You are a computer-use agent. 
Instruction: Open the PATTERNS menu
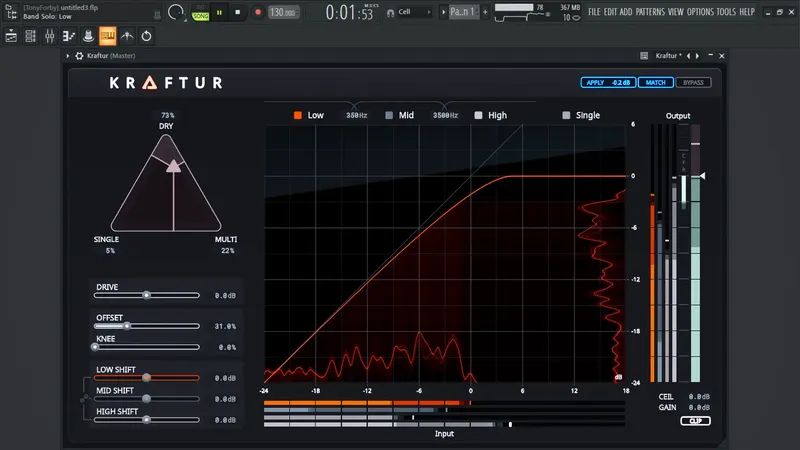click(x=650, y=12)
